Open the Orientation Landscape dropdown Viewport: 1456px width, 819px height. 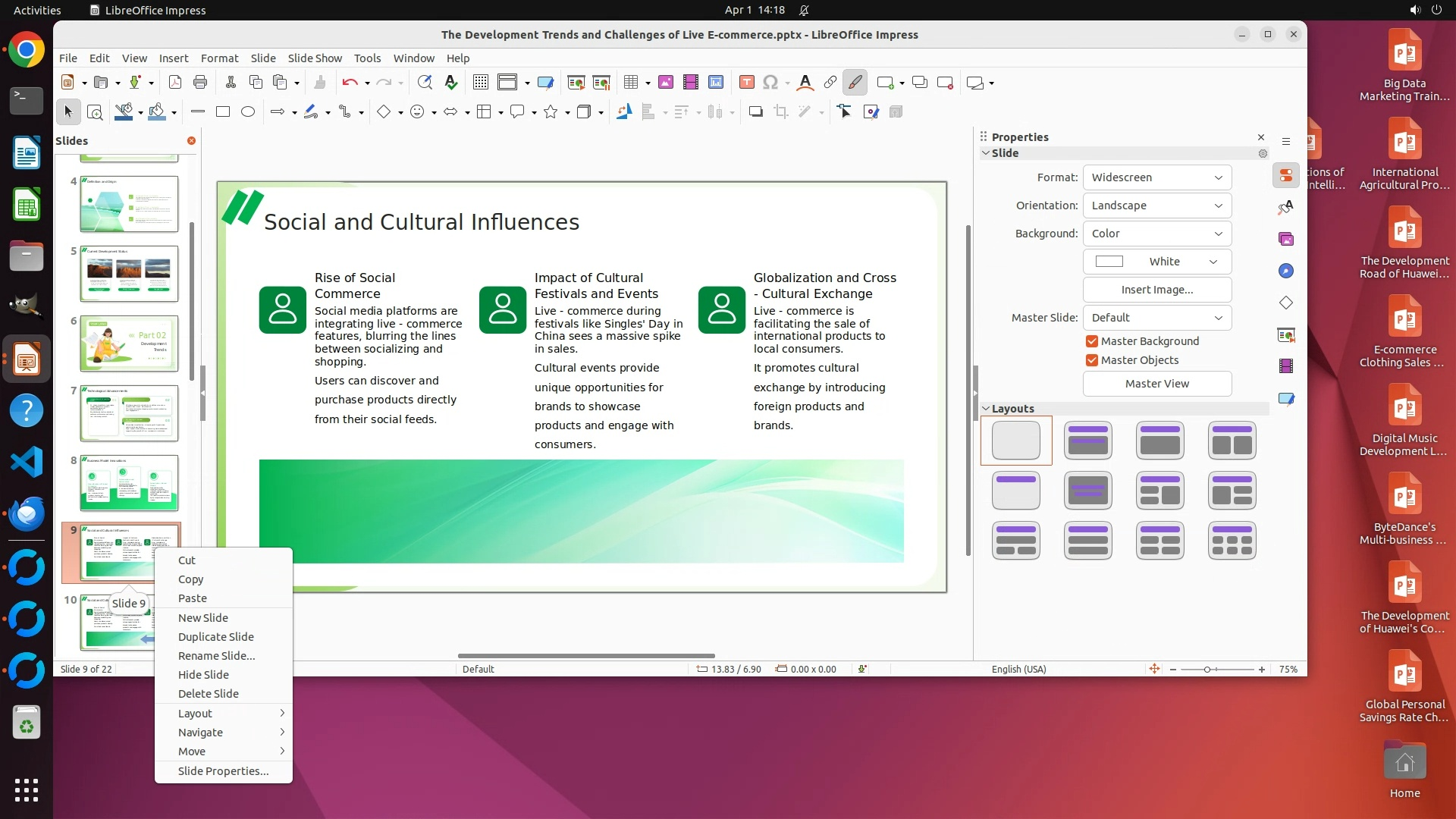tap(1156, 206)
